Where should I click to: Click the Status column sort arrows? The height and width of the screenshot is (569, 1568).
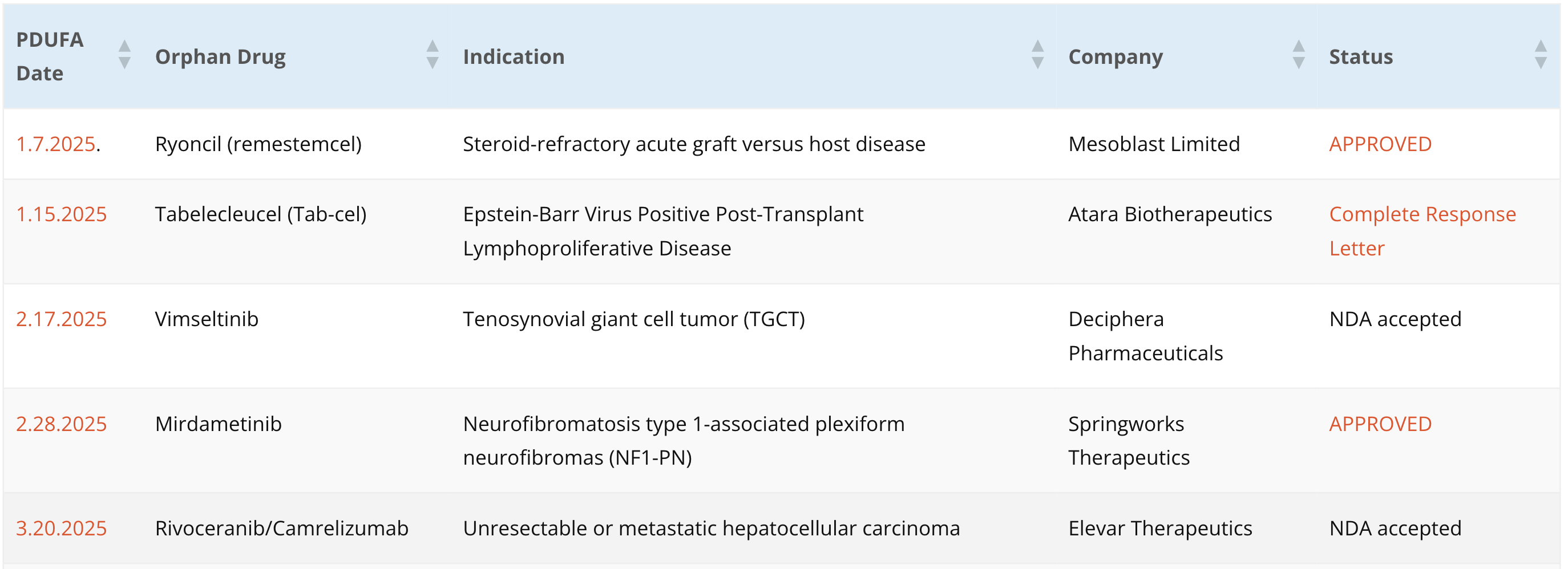pos(1541,55)
